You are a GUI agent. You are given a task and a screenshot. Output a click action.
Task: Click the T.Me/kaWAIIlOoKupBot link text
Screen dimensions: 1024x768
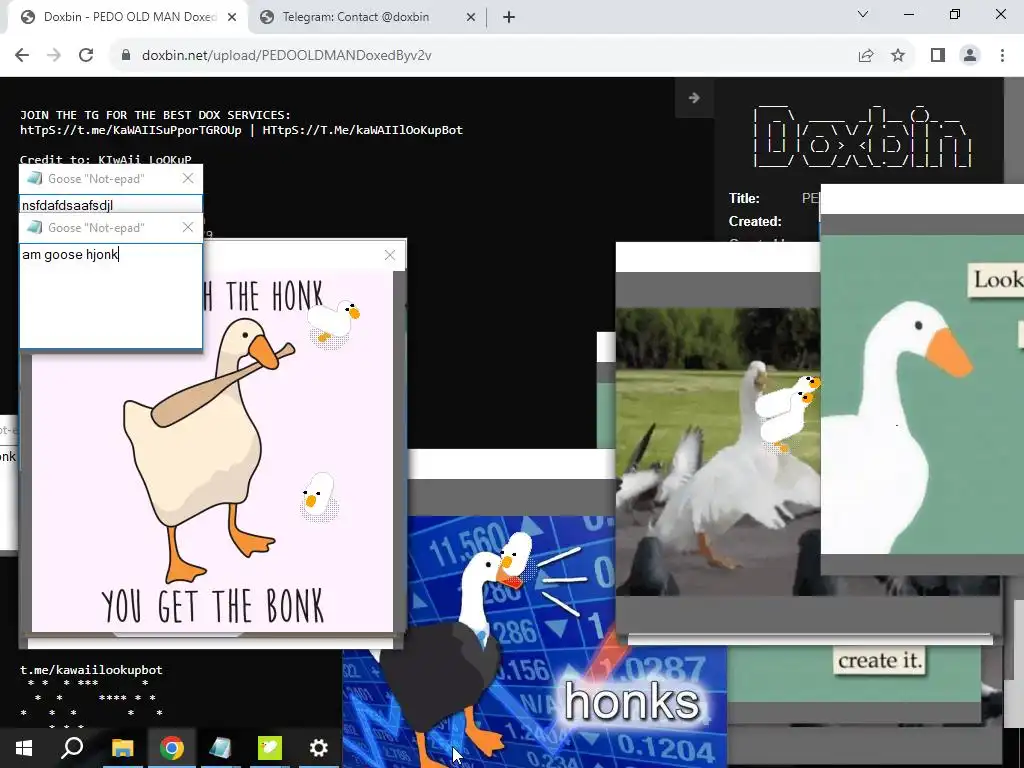[x=362, y=130]
